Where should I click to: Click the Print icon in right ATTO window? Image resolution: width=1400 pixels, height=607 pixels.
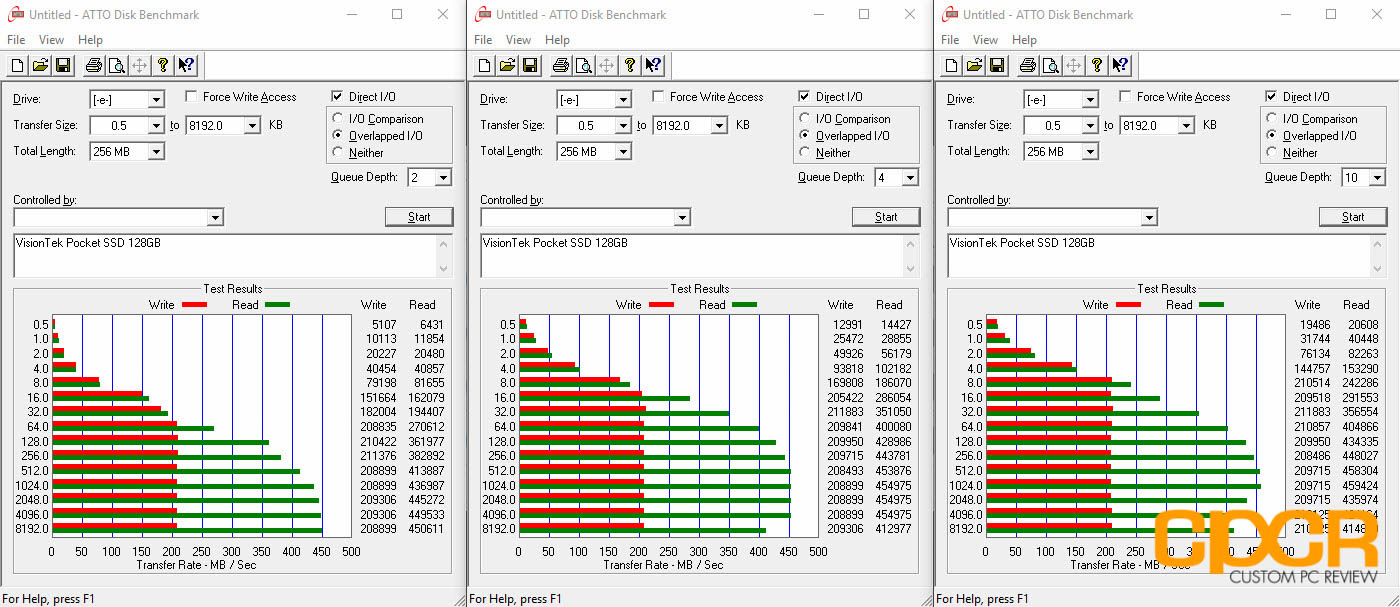coord(1028,66)
